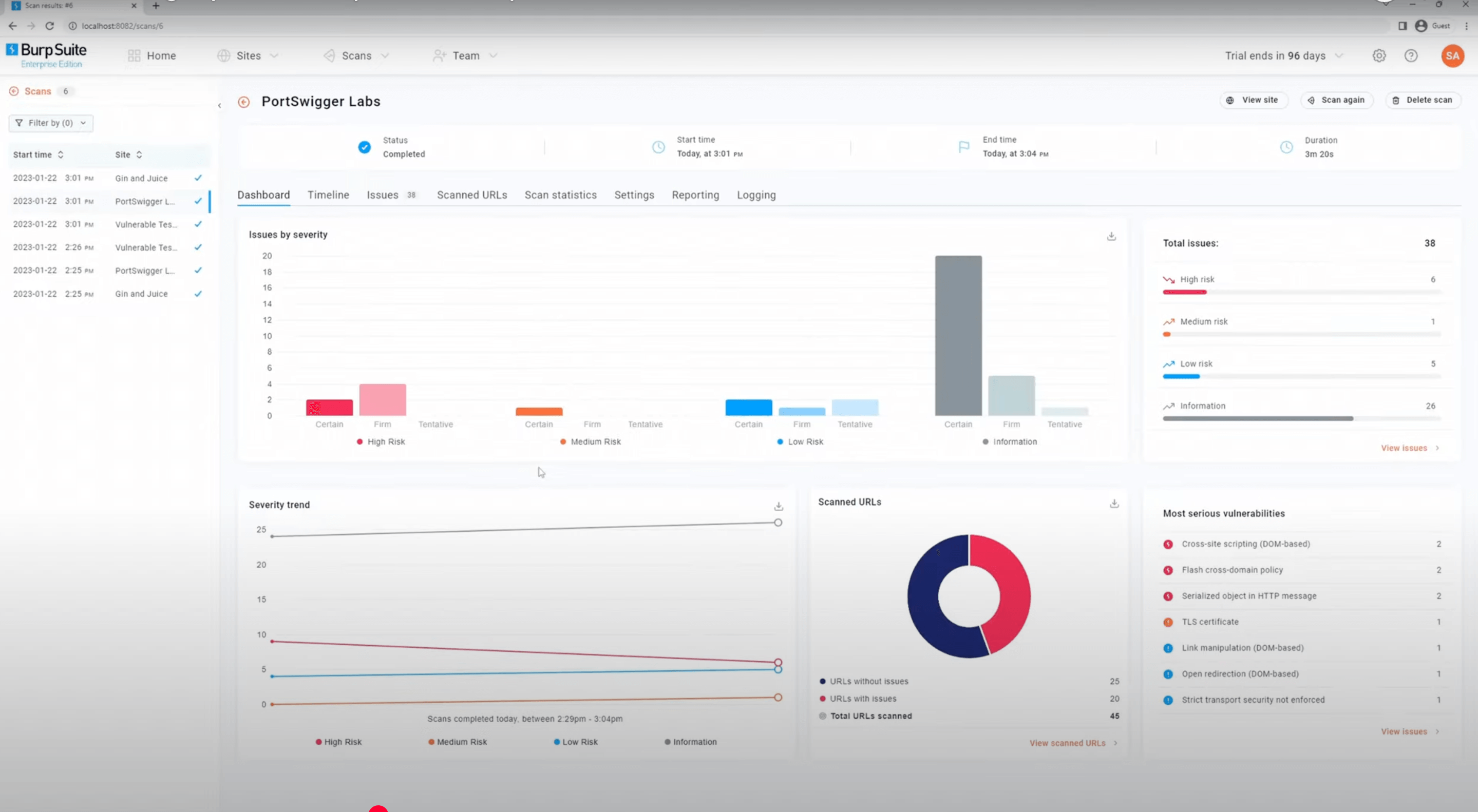The image size is (1478, 812).
Task: Click the TLS certificate severity icon
Action: (x=1168, y=622)
